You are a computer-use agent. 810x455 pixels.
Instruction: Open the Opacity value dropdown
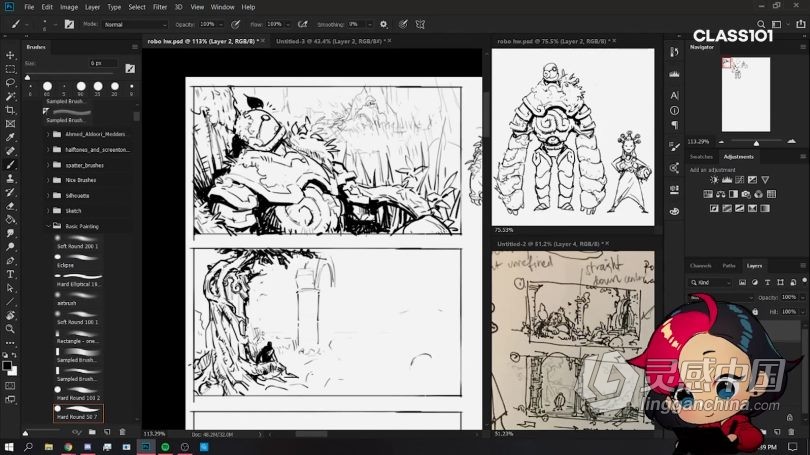tap(221, 24)
